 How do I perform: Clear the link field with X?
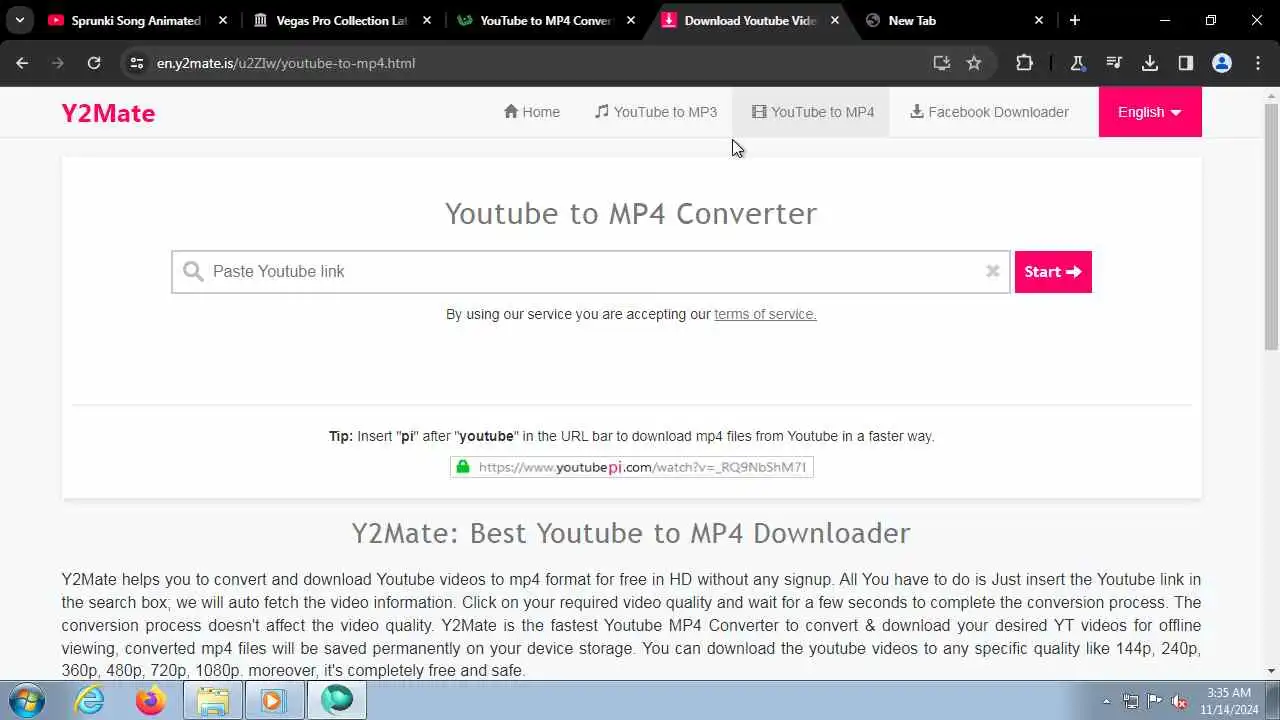[993, 271]
